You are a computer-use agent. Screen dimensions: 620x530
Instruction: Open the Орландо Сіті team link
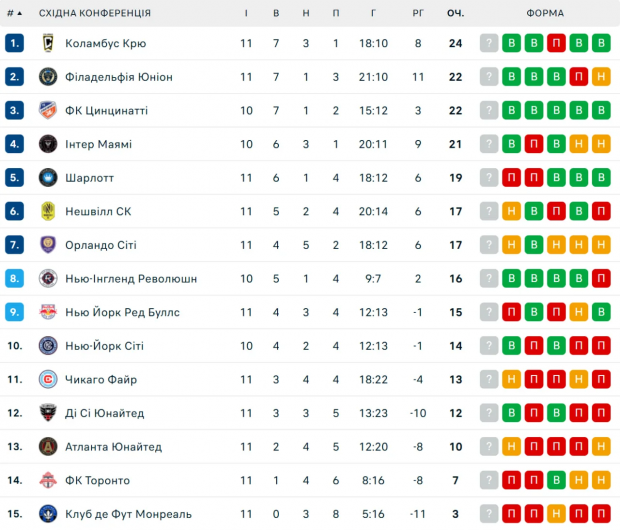click(x=101, y=245)
